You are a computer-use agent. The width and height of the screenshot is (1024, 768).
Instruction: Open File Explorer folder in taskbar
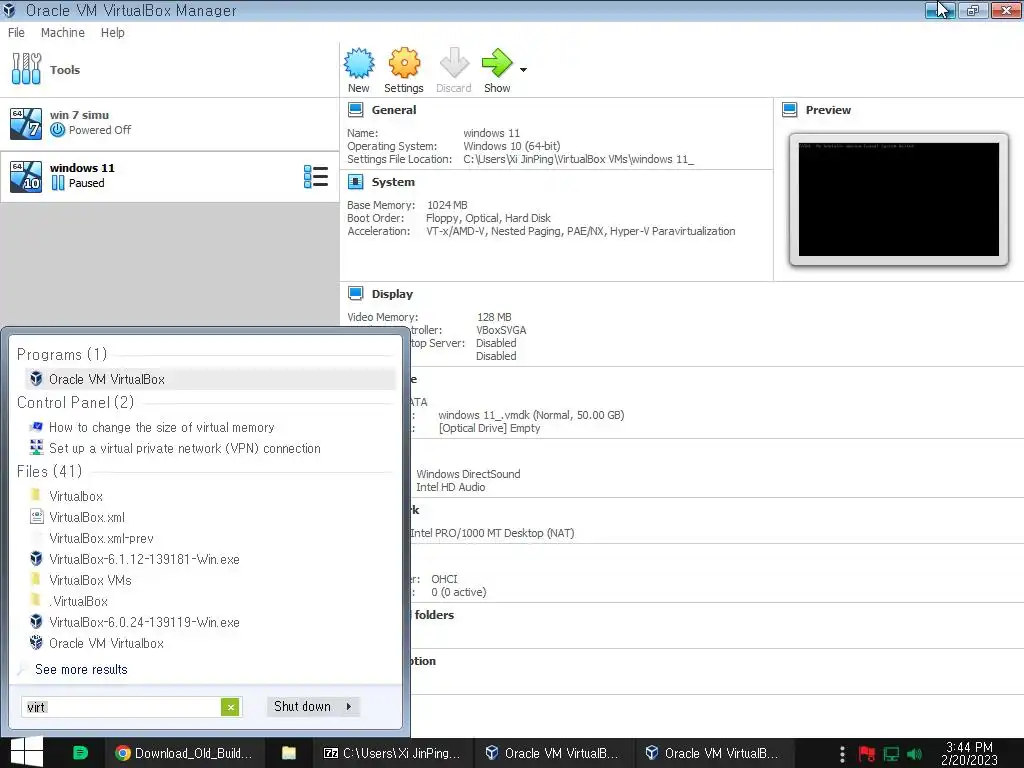pyautogui.click(x=289, y=753)
